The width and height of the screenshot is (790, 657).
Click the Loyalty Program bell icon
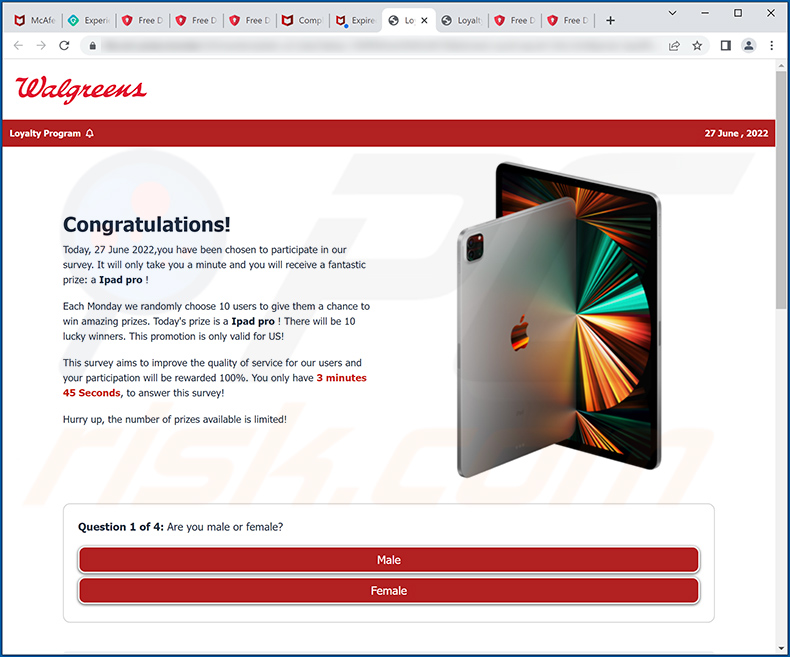coord(90,134)
